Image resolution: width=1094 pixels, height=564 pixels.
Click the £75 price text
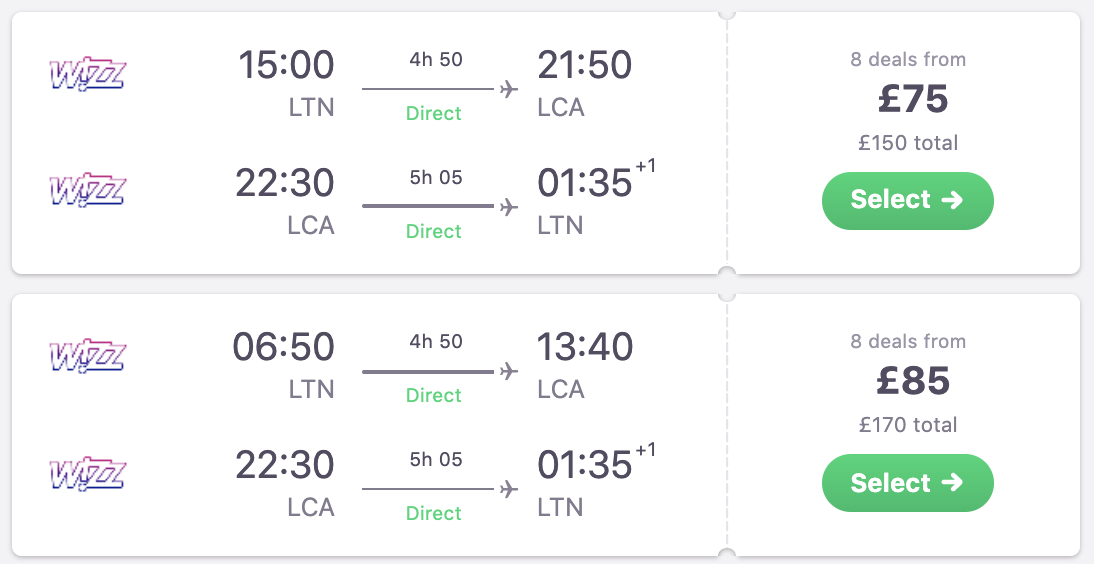coord(912,99)
